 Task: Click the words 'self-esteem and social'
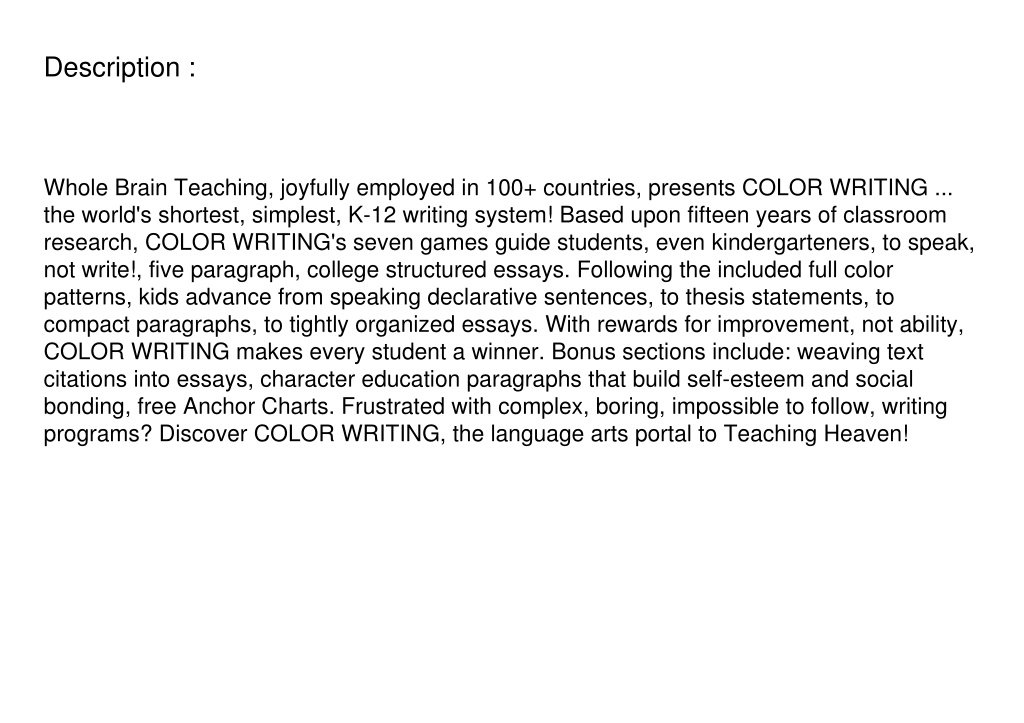pyautogui.click(x=799, y=380)
